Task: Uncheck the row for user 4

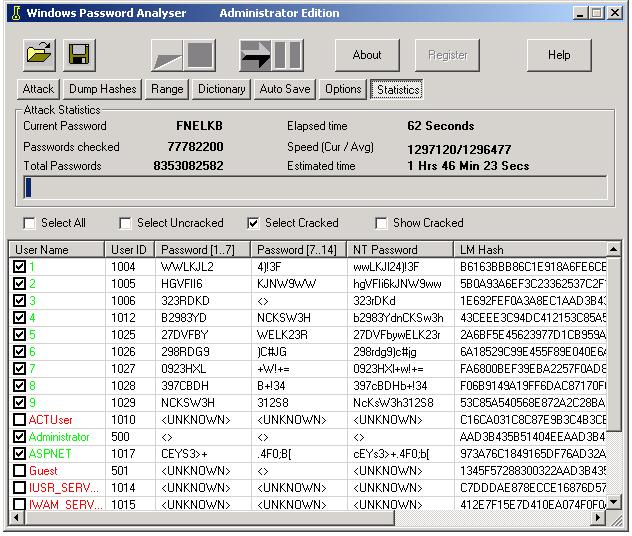Action: 19,318
